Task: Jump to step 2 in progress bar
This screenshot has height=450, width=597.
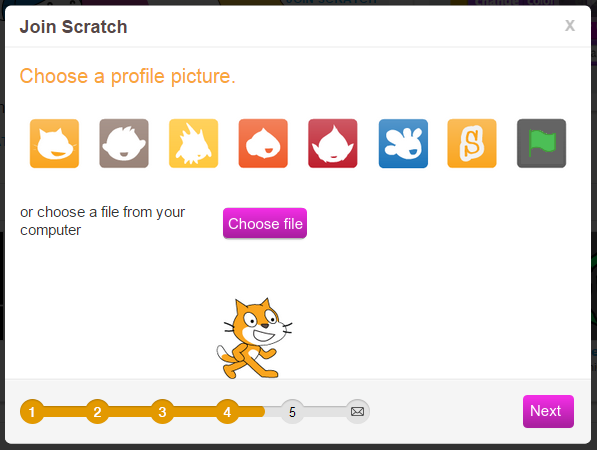Action: [x=97, y=412]
